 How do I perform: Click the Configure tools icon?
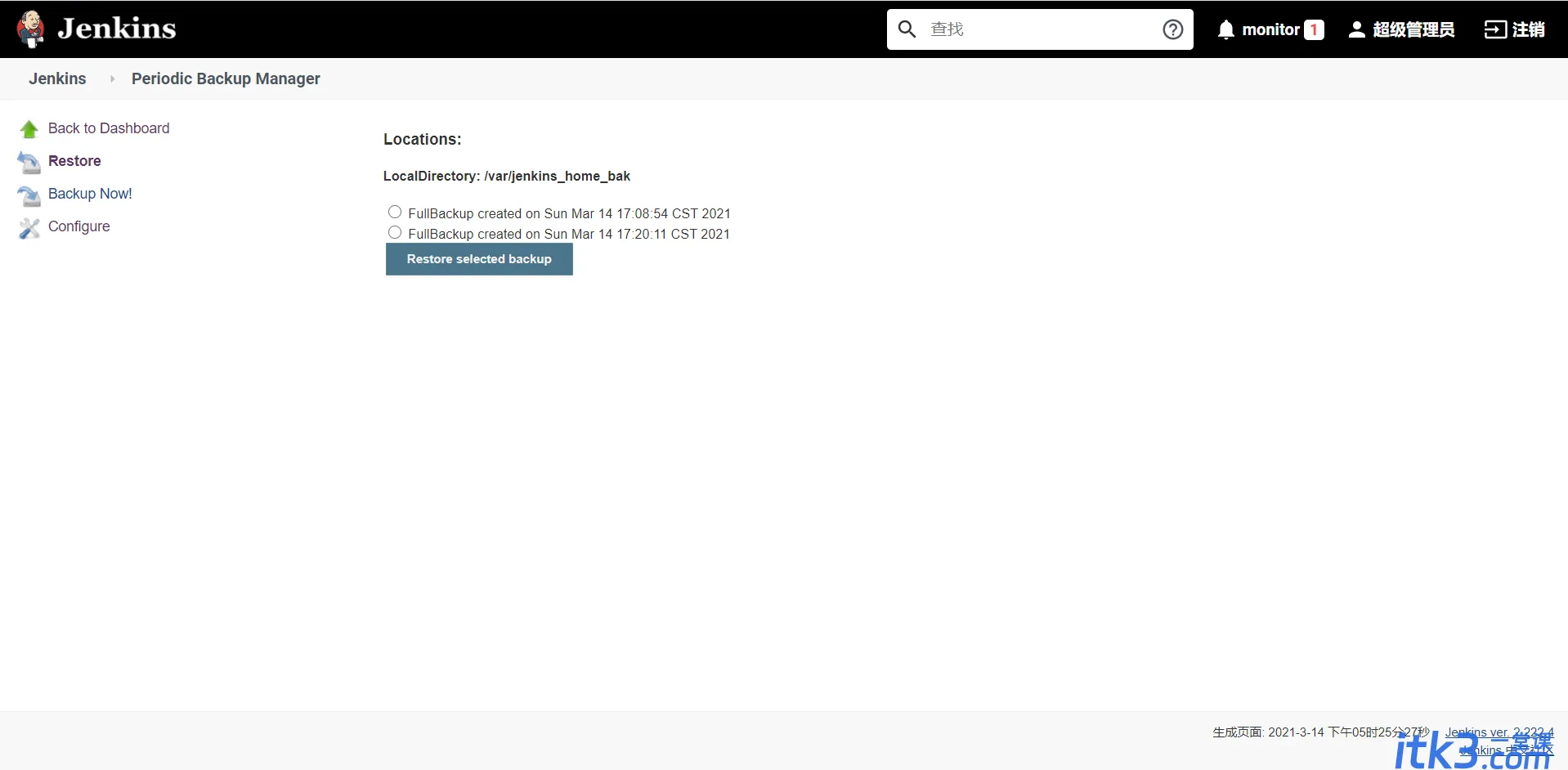coord(29,228)
